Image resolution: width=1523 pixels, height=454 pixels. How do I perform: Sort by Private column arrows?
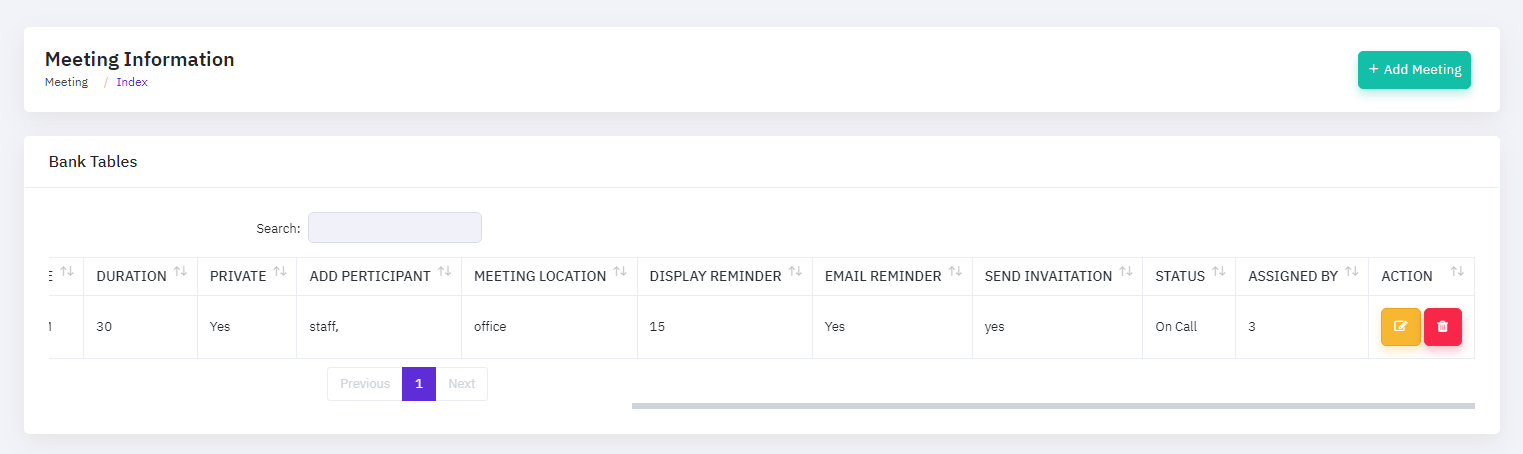(280, 272)
